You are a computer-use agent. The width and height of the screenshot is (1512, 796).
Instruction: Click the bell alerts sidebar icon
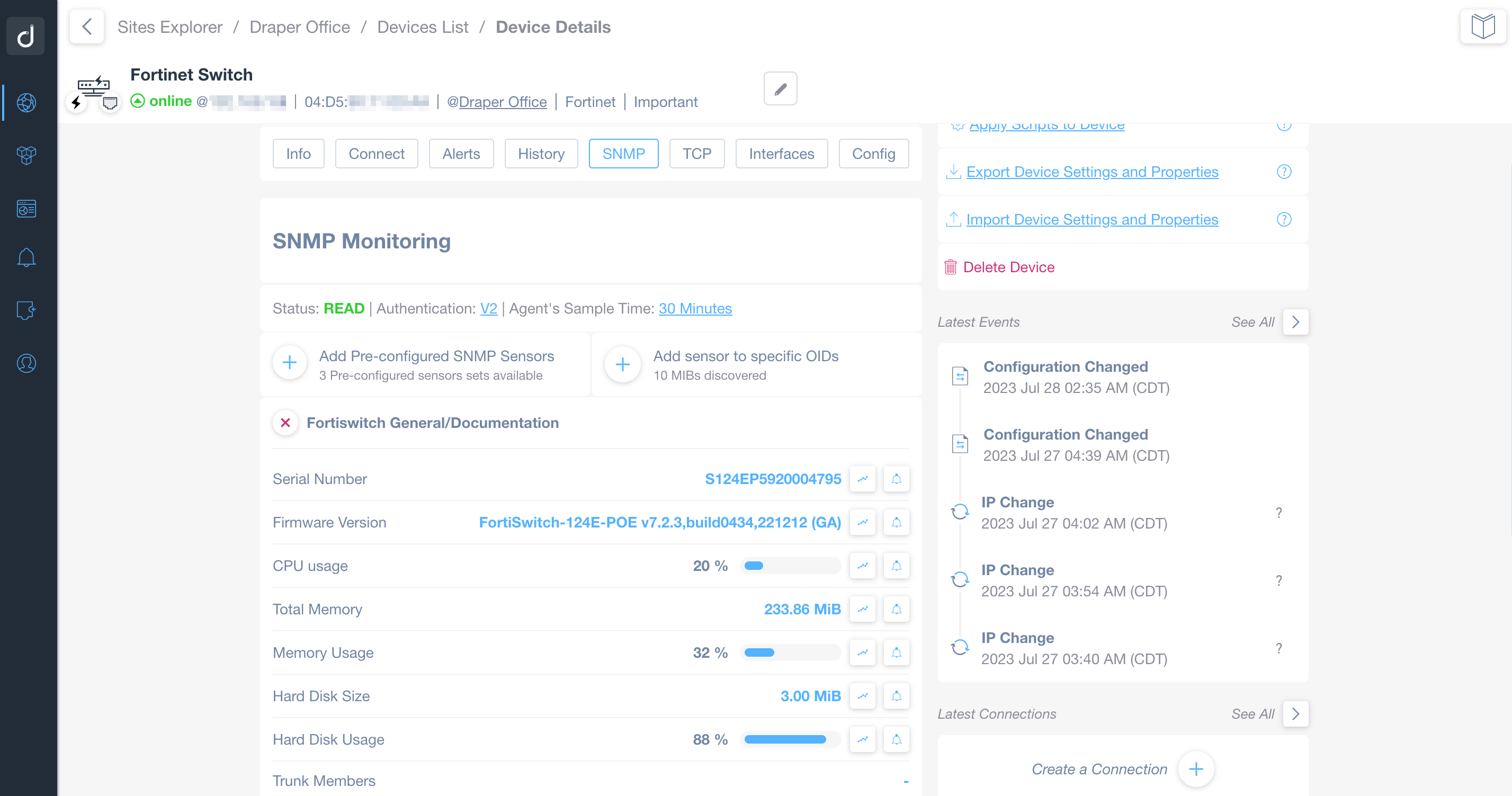click(x=26, y=258)
